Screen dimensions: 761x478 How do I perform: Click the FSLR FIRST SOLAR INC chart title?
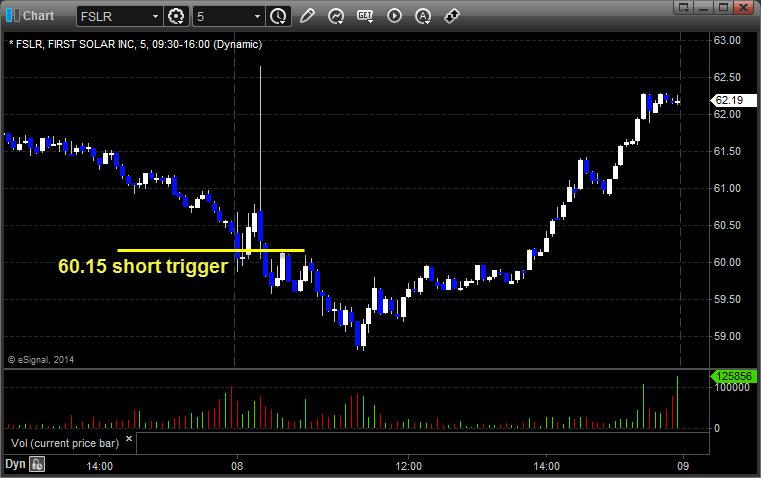(x=135, y=44)
